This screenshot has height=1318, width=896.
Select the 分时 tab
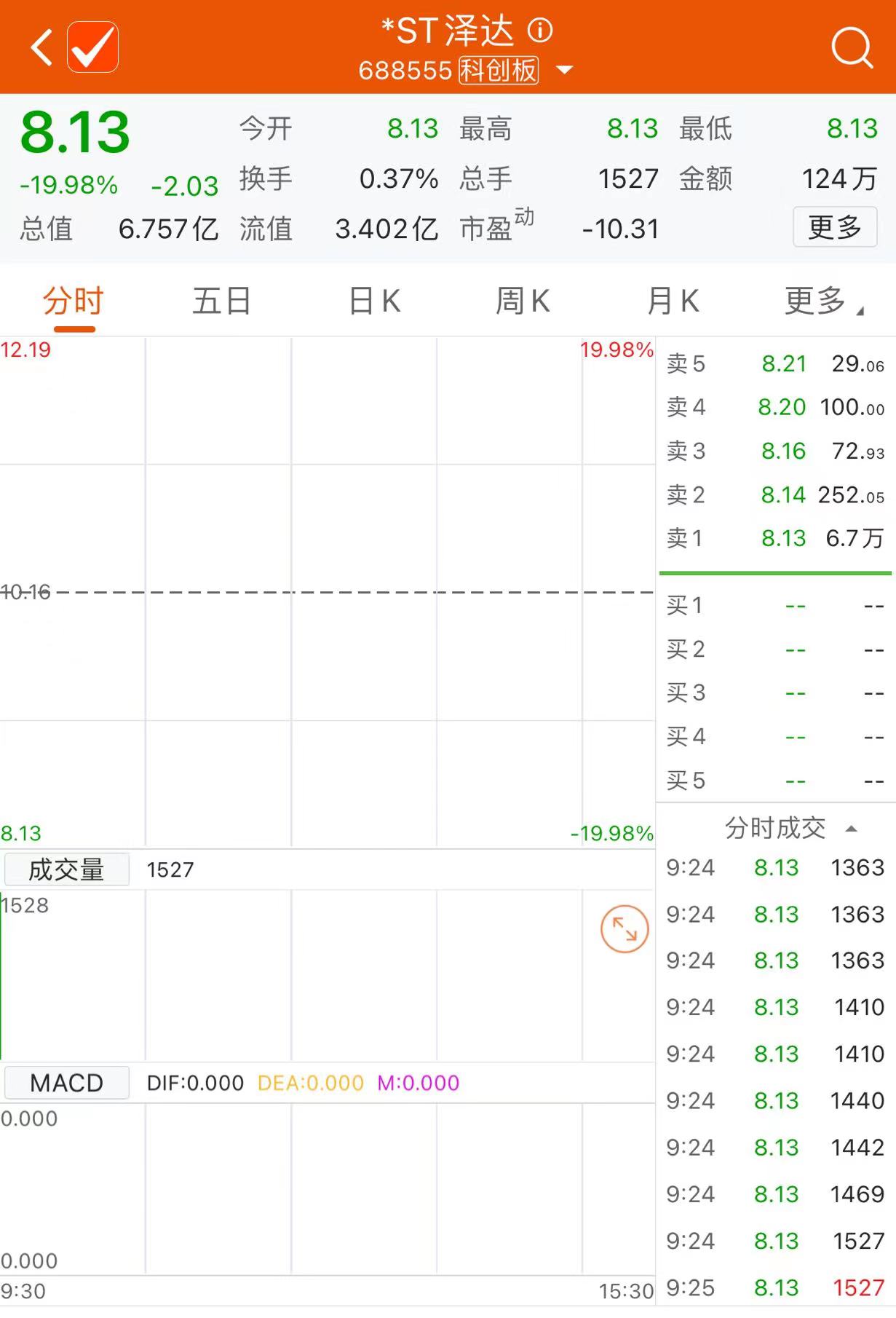click(74, 301)
